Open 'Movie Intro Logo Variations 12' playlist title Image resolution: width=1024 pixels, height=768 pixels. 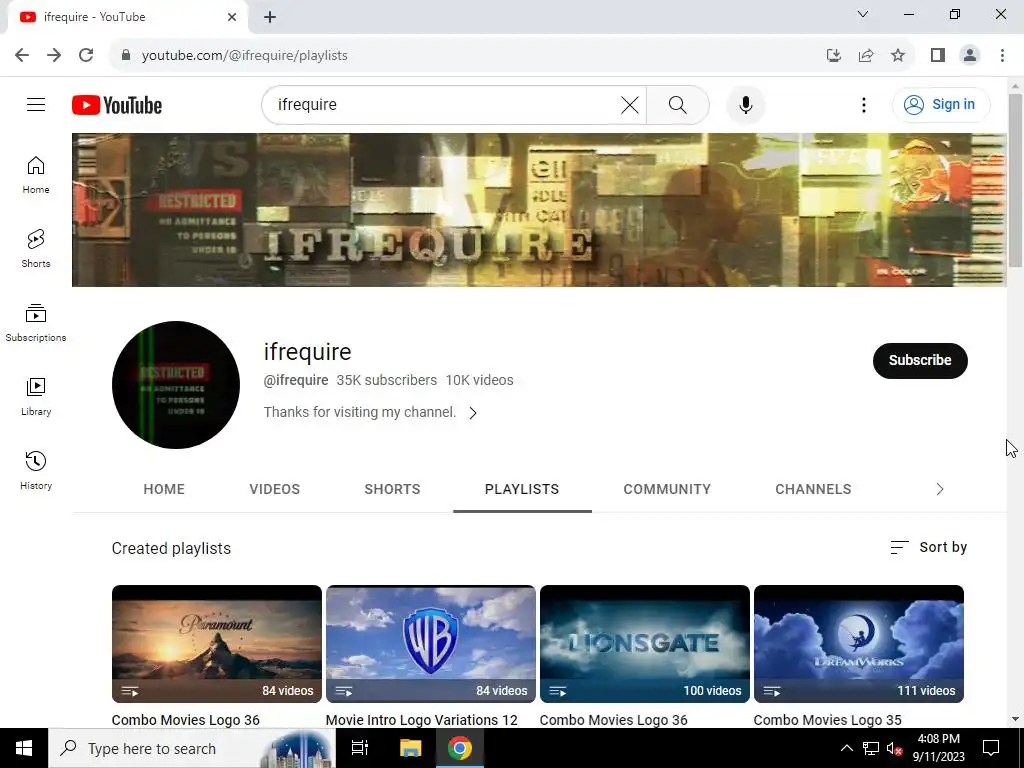click(421, 720)
